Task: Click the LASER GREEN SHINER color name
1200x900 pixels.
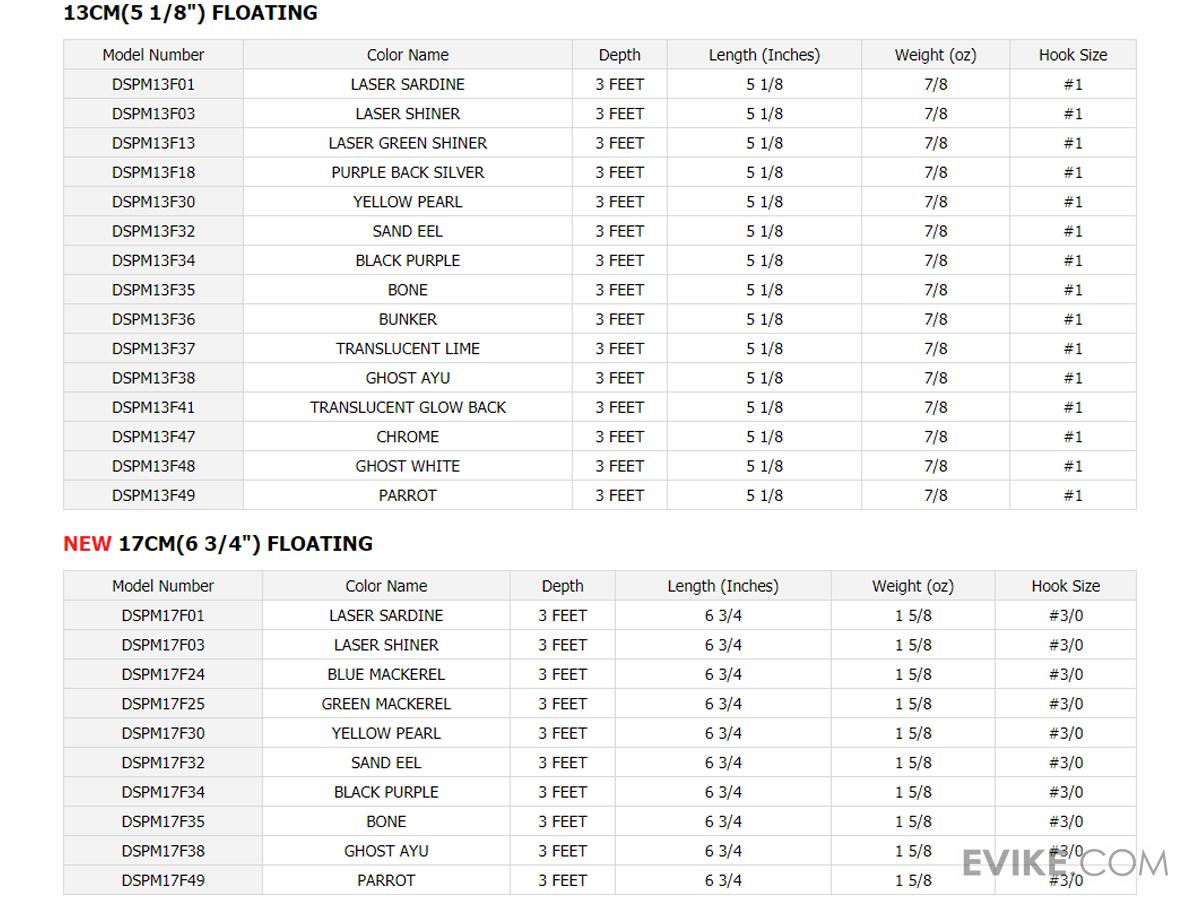Action: tap(408, 143)
